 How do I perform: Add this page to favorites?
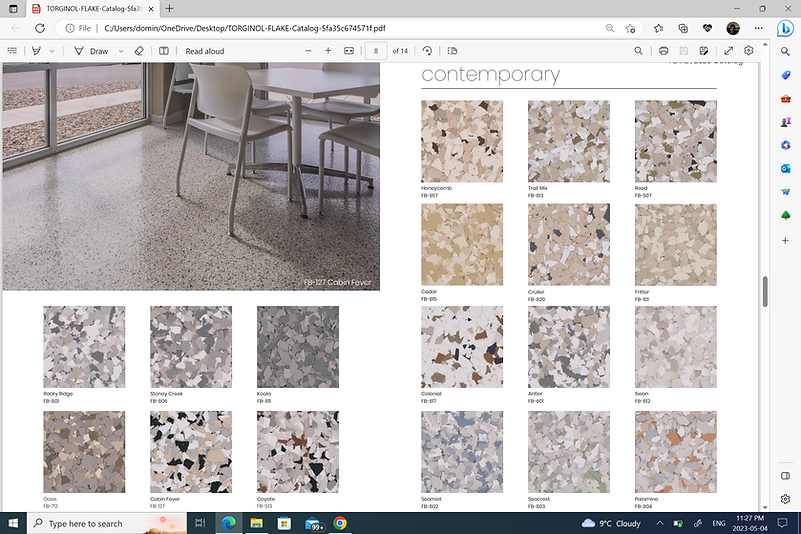pyautogui.click(x=630, y=28)
